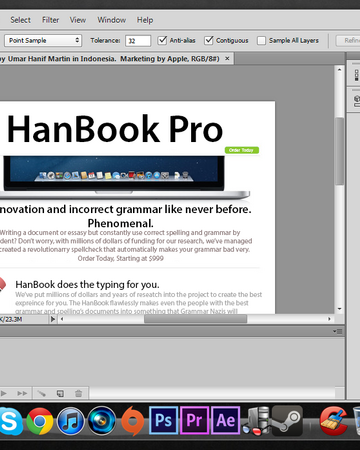The width and height of the screenshot is (360, 450).
Task: Uncheck the Anti-alias checkbox
Action: (x=162, y=40)
